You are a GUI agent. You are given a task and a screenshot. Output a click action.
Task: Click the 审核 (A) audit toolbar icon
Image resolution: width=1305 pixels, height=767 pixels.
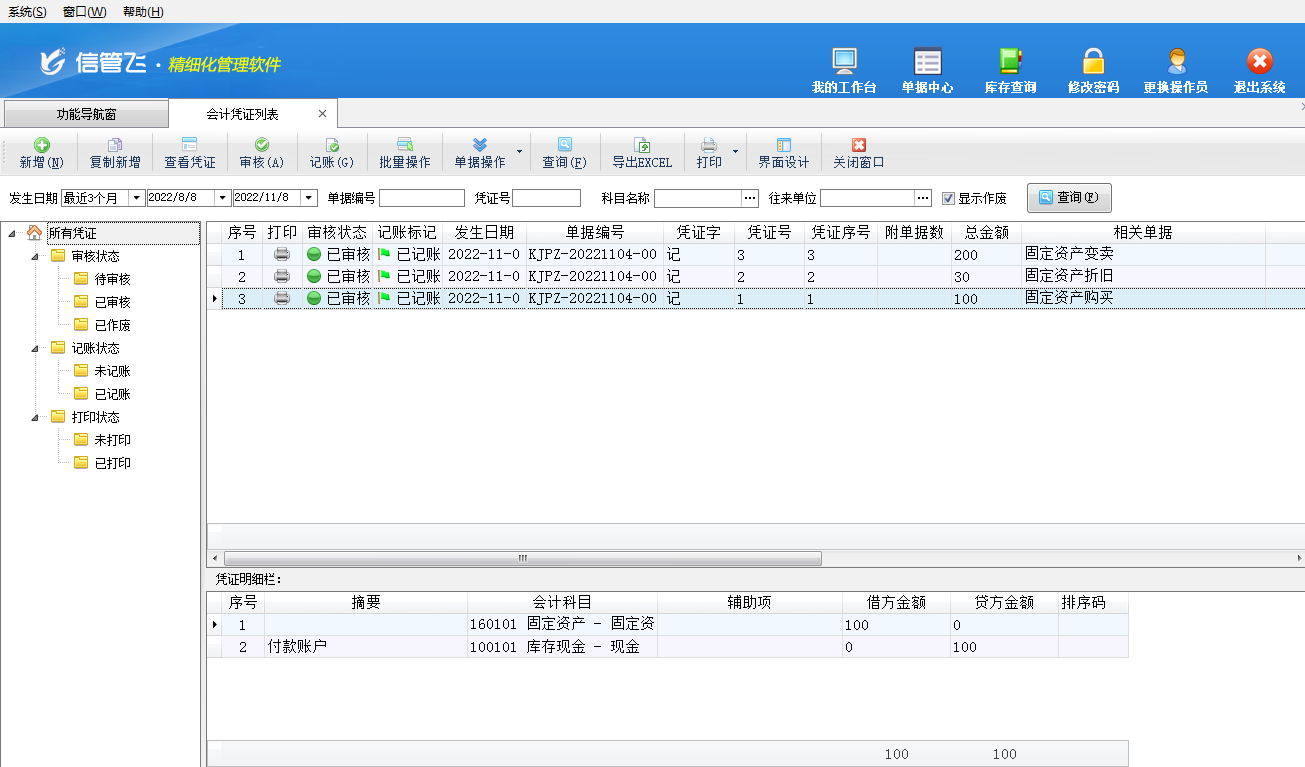(261, 146)
